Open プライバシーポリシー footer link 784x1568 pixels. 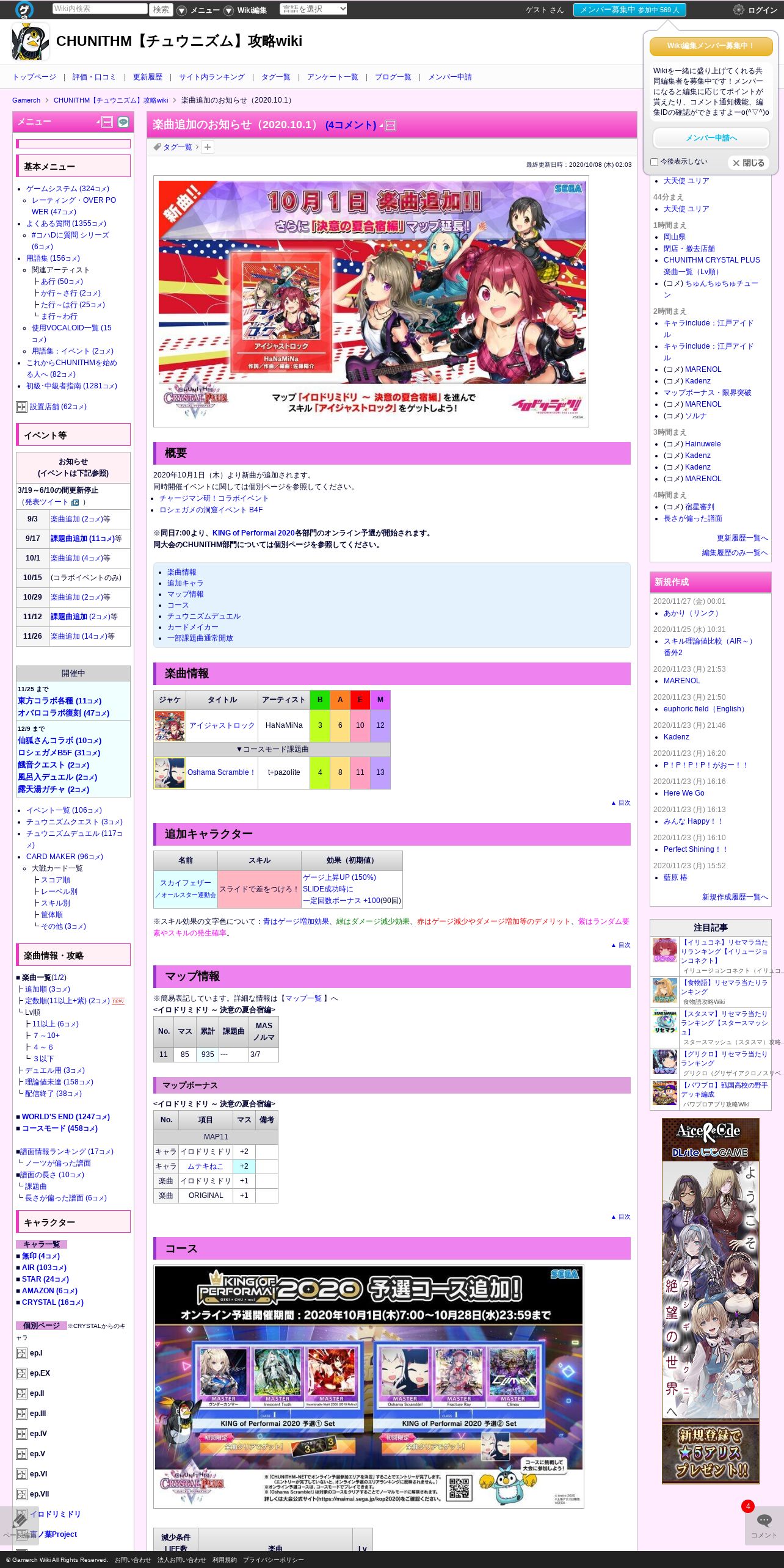[273, 1560]
